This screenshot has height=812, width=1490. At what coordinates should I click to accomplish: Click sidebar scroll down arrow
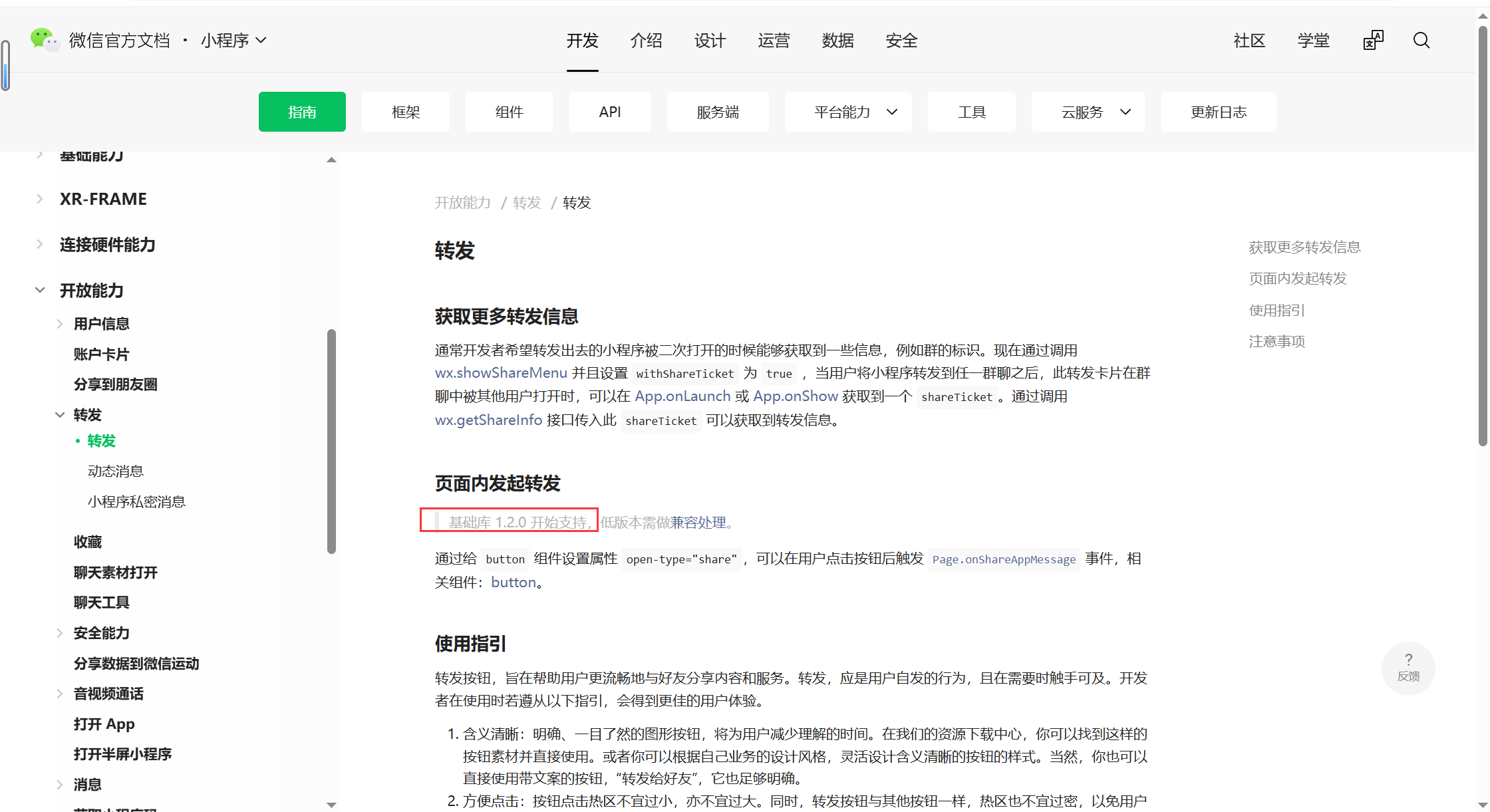tap(331, 805)
